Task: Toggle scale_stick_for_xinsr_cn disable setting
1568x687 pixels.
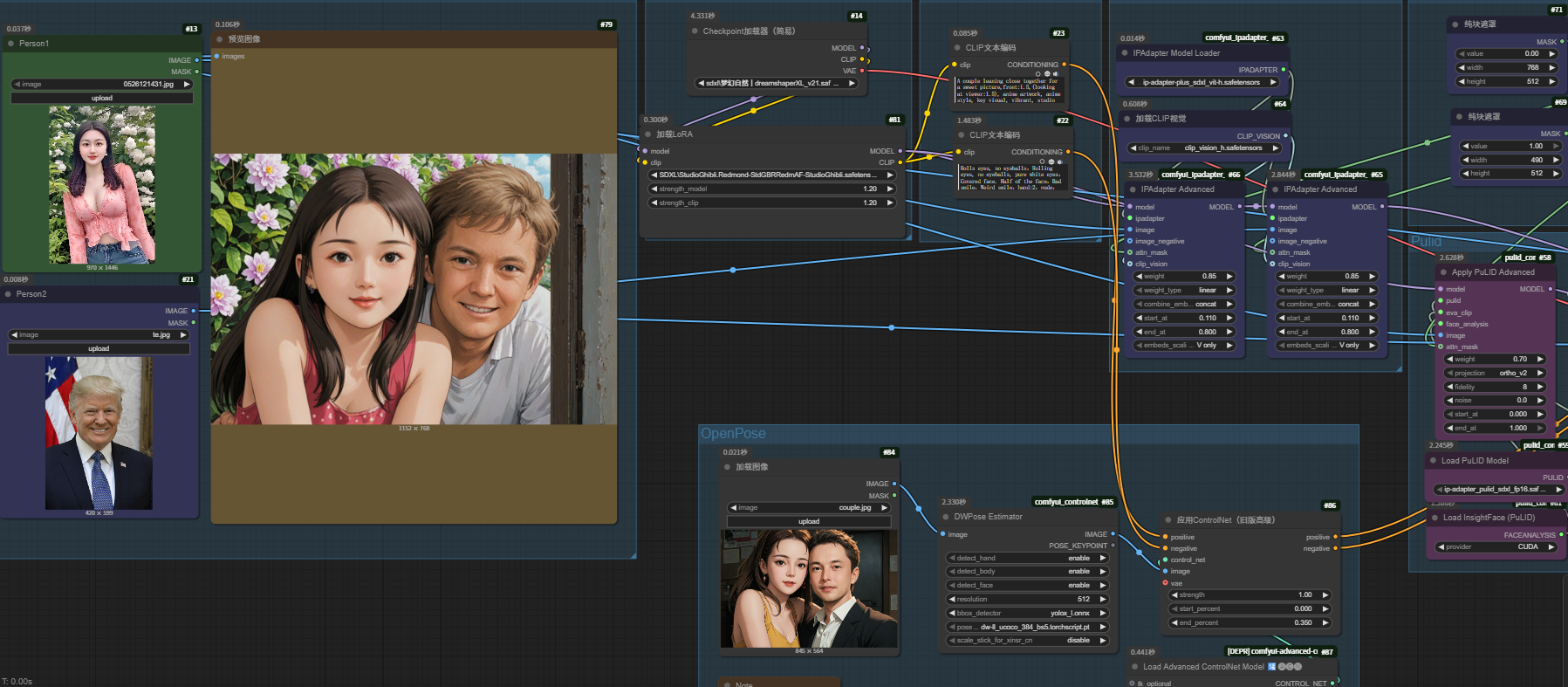Action: (x=1027, y=640)
